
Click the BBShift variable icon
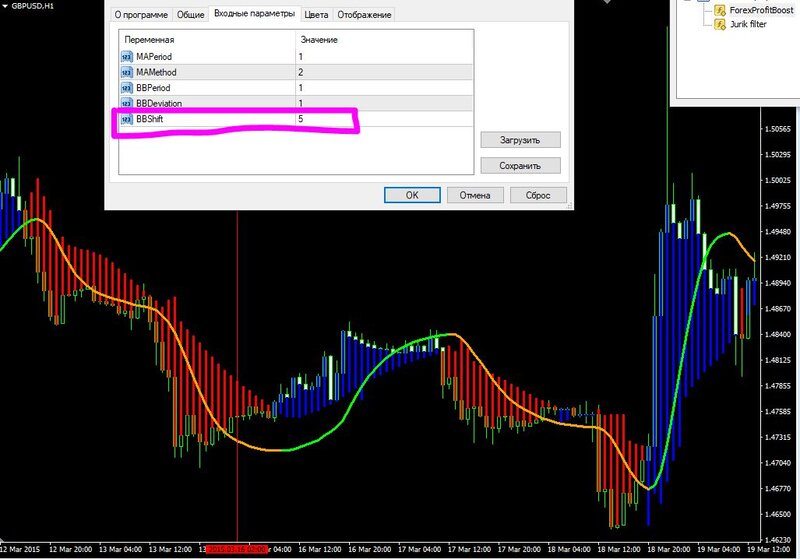pos(126,119)
